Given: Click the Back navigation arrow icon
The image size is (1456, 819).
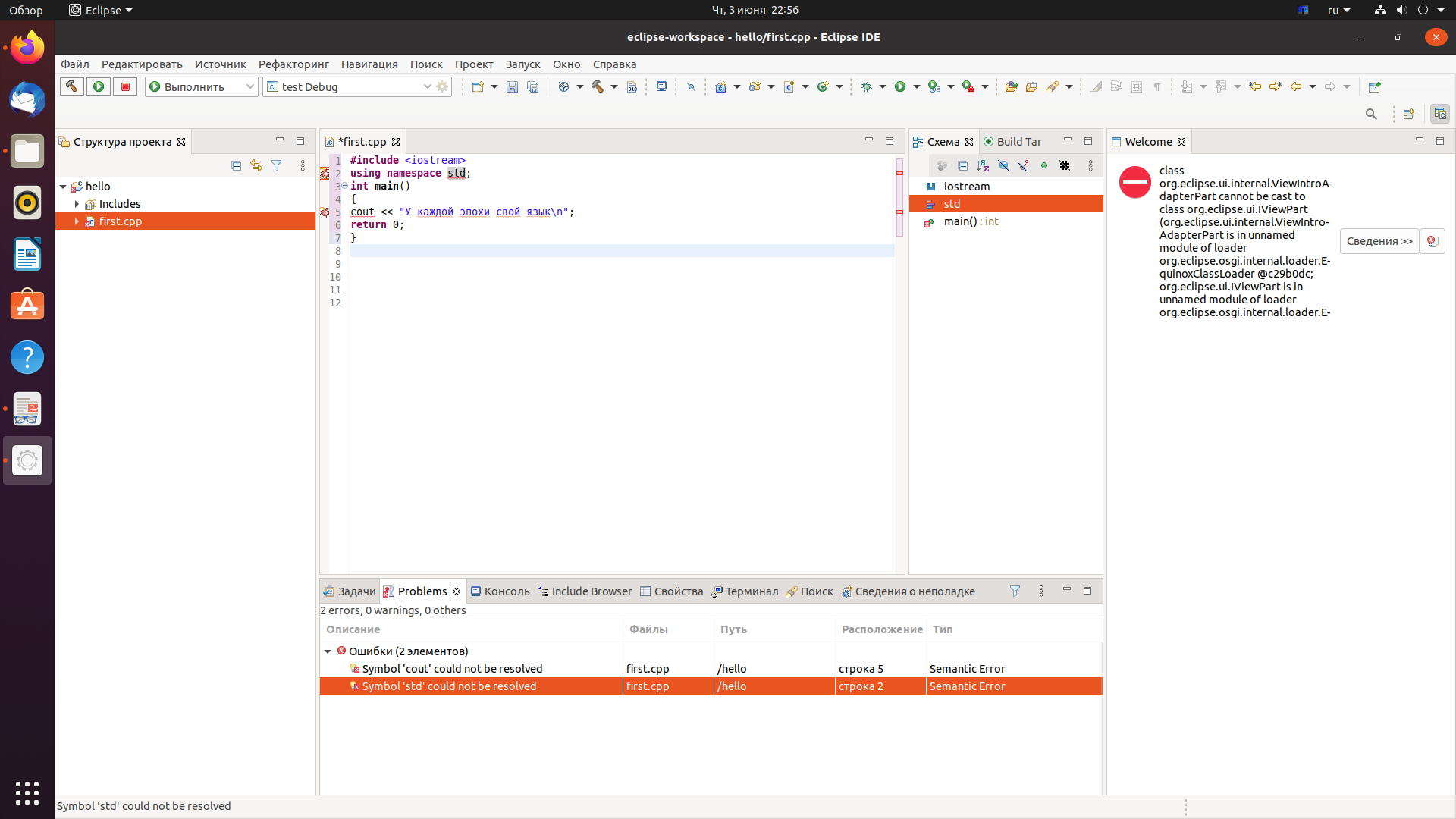Looking at the screenshot, I should pyautogui.click(x=1296, y=86).
